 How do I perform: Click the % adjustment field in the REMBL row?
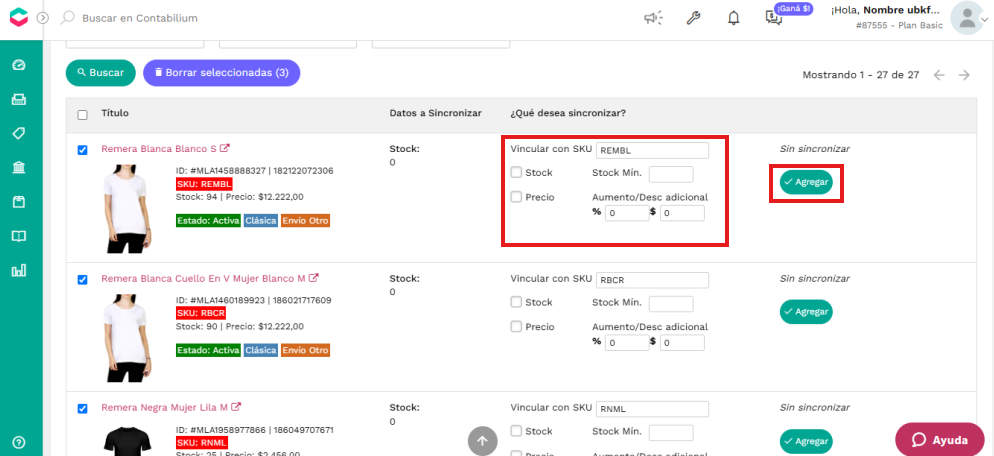click(x=627, y=214)
